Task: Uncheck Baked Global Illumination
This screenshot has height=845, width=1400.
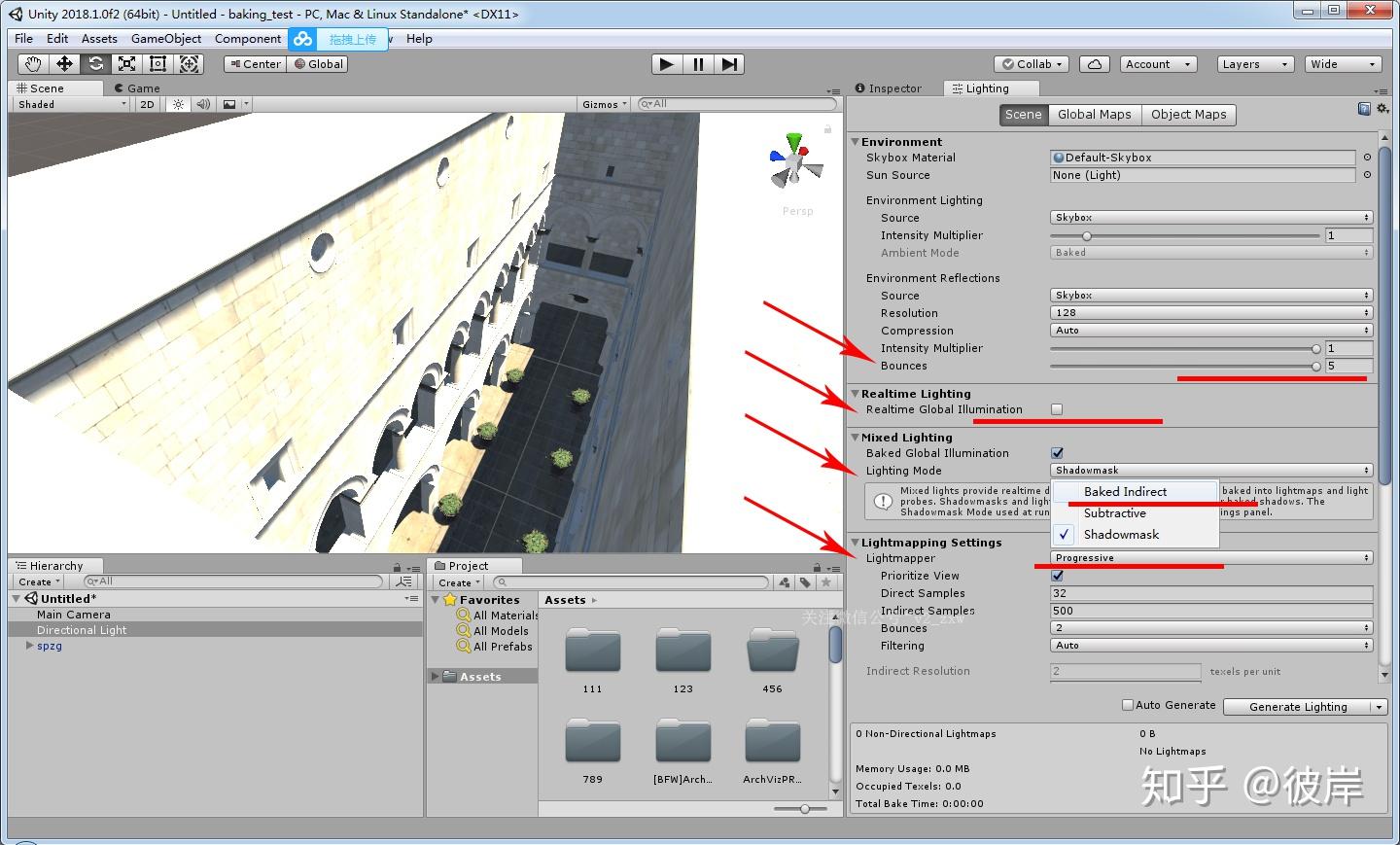Action: click(1057, 453)
